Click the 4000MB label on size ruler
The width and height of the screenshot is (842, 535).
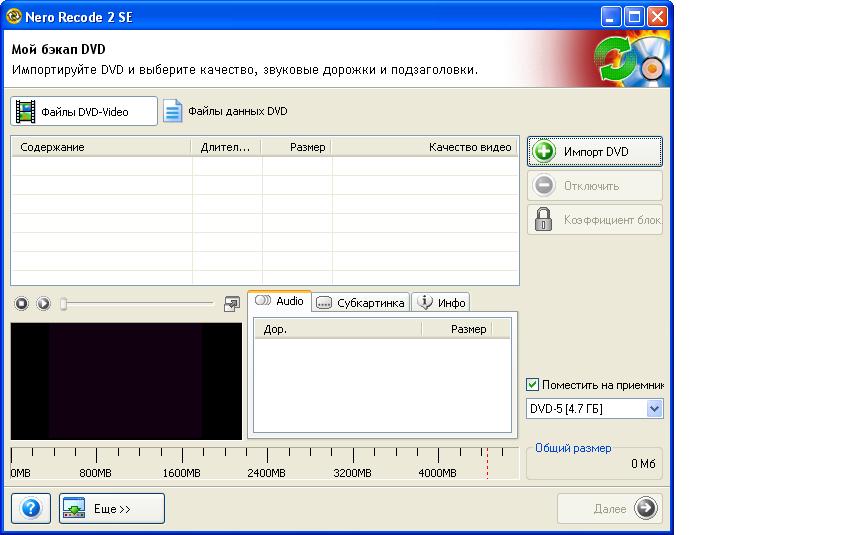click(x=437, y=473)
